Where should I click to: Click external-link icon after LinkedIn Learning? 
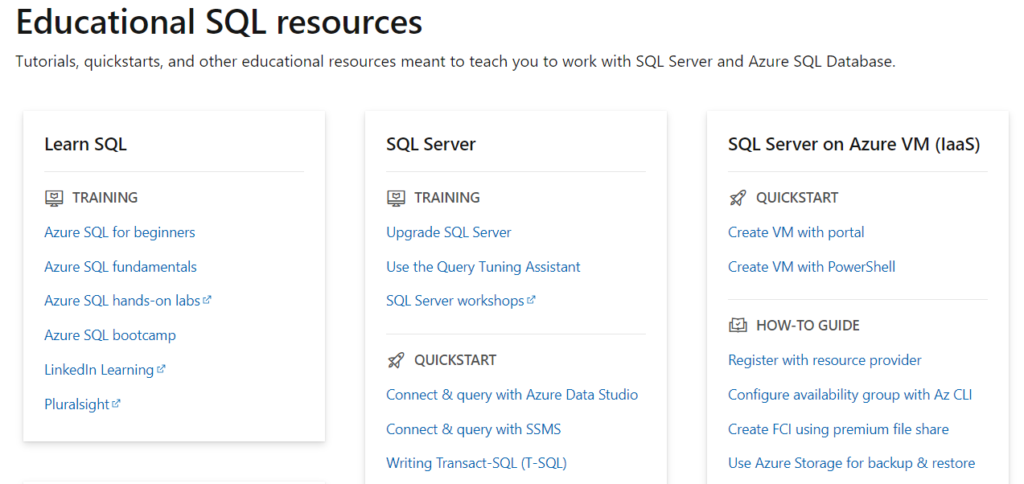point(161,369)
